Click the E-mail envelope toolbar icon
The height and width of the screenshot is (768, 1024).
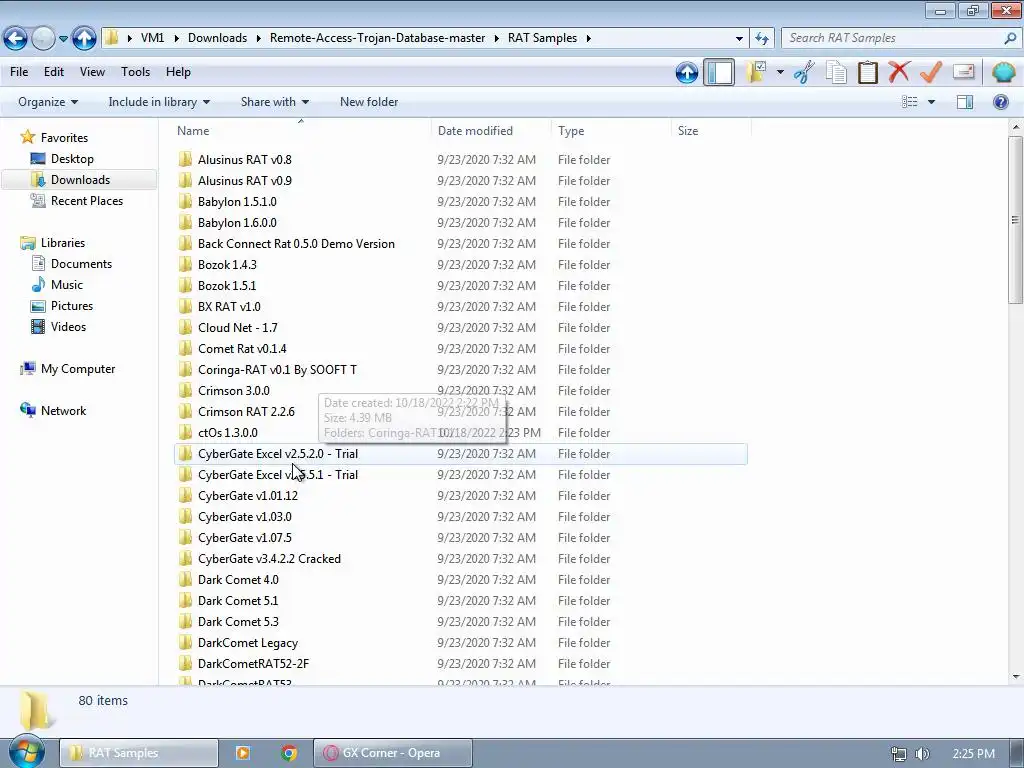click(x=963, y=71)
